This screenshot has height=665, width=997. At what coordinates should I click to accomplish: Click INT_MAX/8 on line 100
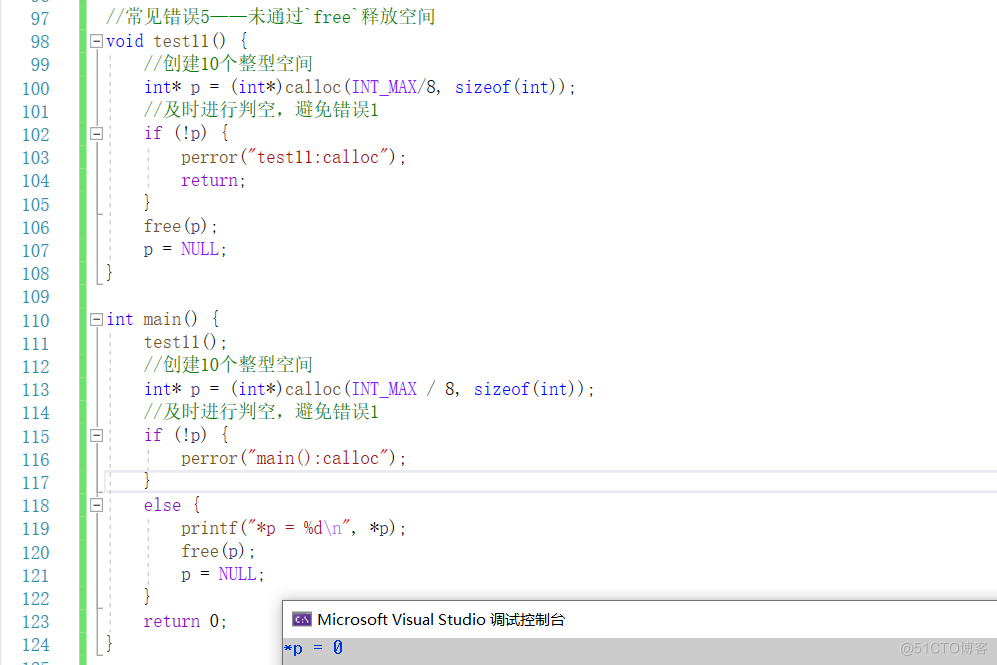pyautogui.click(x=394, y=87)
